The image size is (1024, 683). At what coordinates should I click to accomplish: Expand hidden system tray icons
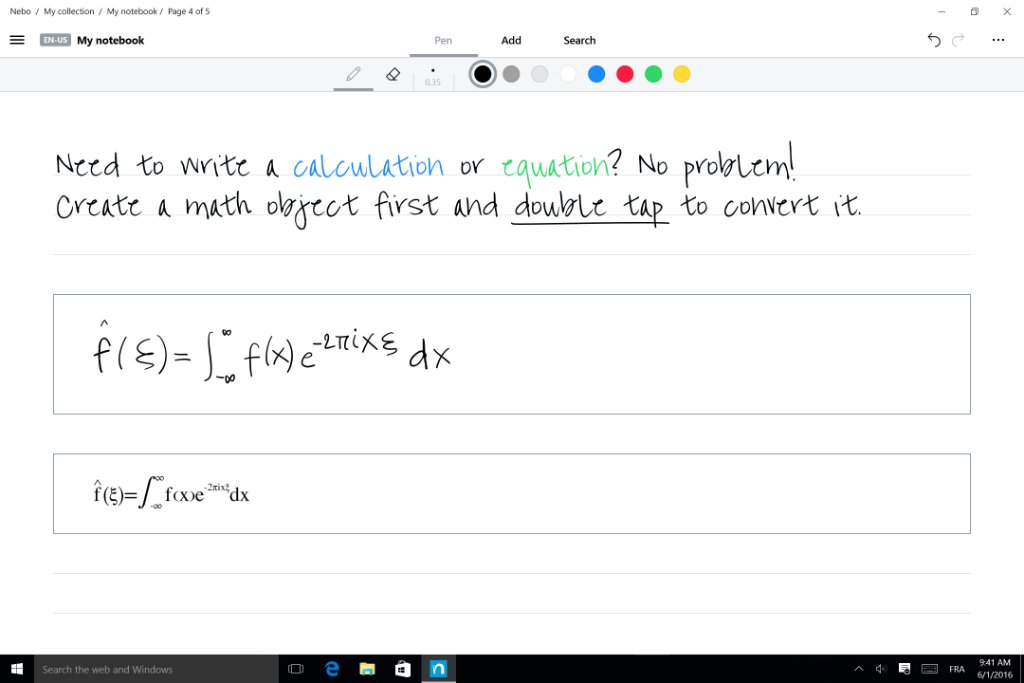858,668
